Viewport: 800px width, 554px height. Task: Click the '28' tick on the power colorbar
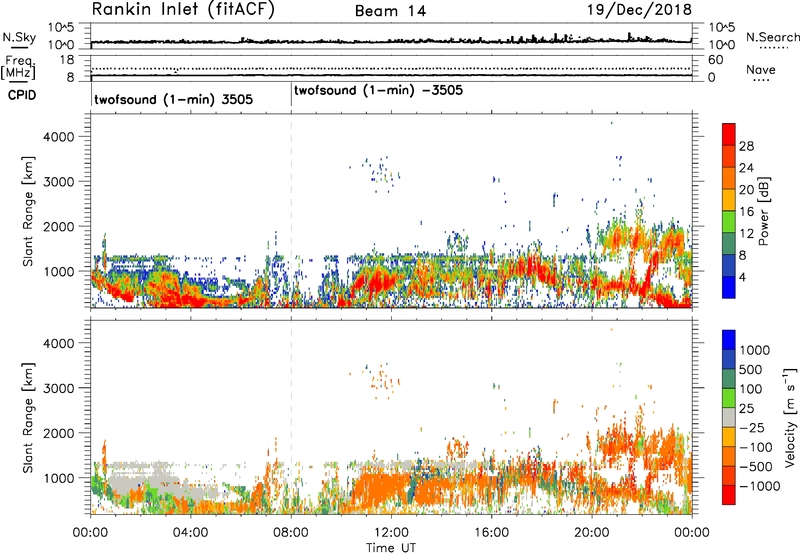[x=746, y=146]
